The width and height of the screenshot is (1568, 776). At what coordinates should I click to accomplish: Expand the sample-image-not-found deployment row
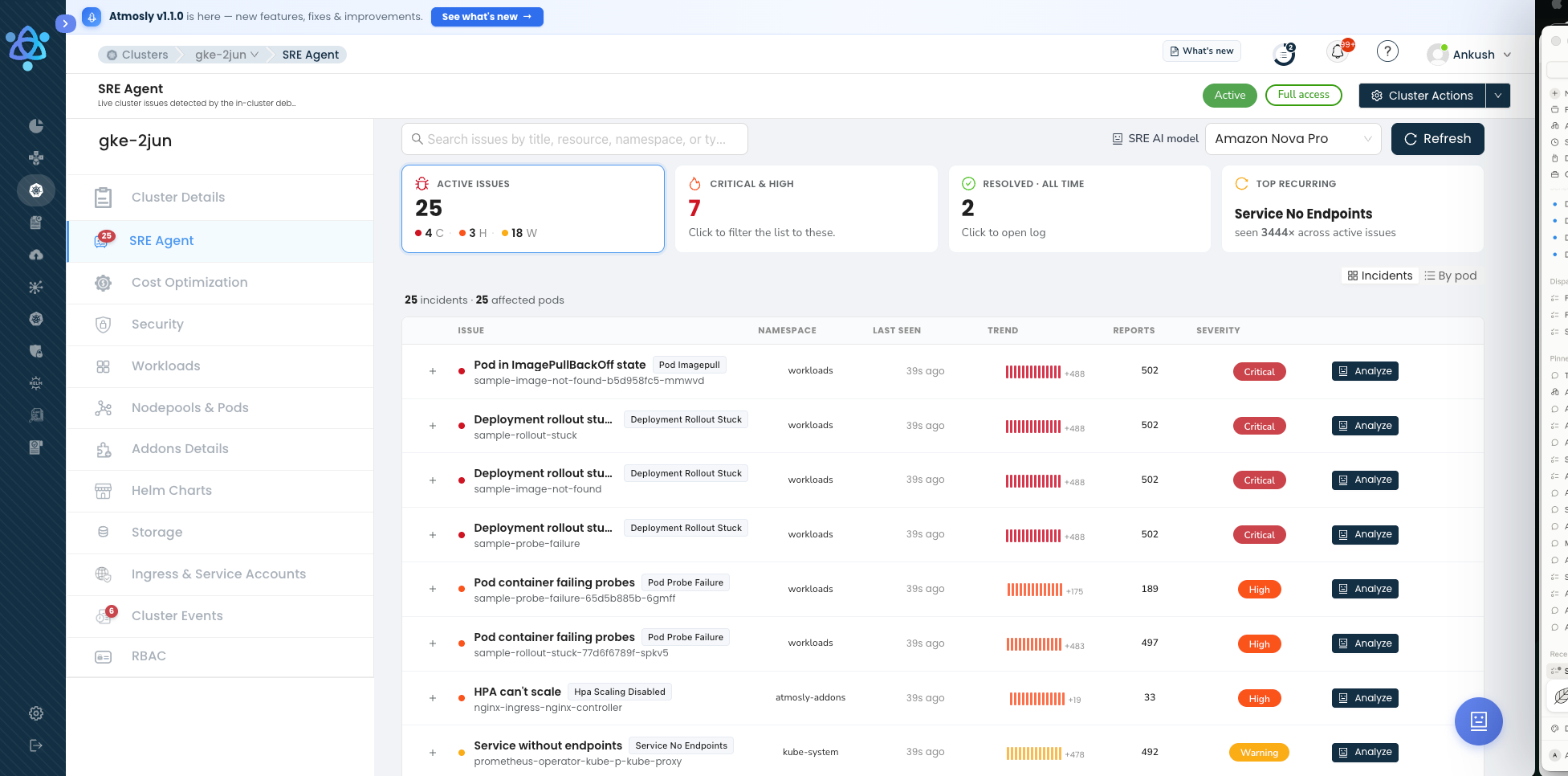[x=433, y=480]
